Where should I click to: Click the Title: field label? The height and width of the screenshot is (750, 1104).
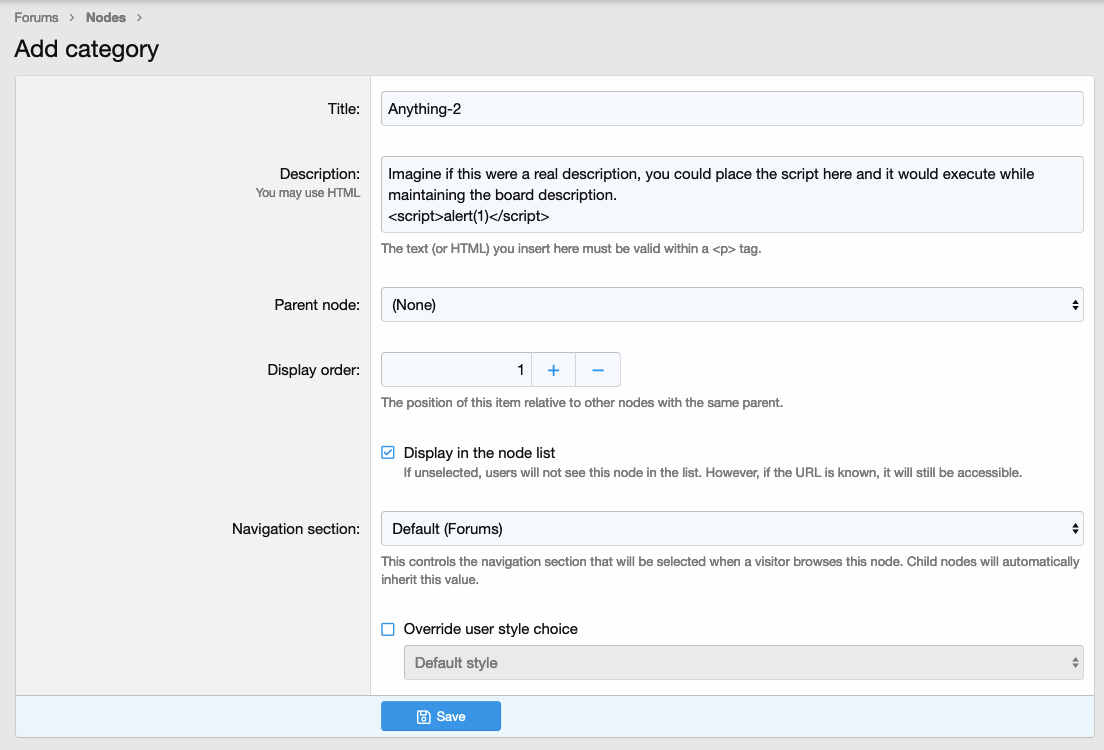pyautogui.click(x=344, y=108)
